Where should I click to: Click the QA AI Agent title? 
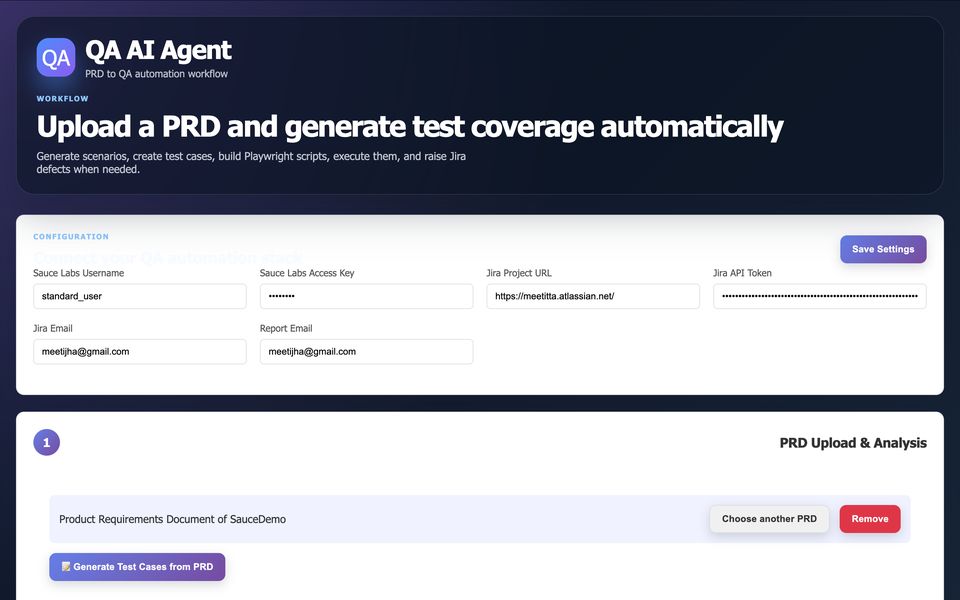point(158,50)
